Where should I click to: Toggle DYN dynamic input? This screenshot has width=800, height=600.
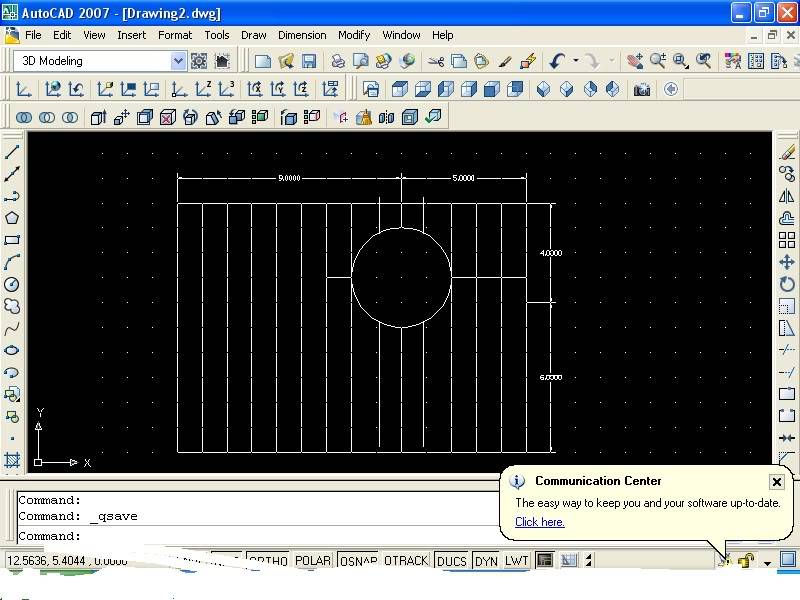[x=486, y=561]
